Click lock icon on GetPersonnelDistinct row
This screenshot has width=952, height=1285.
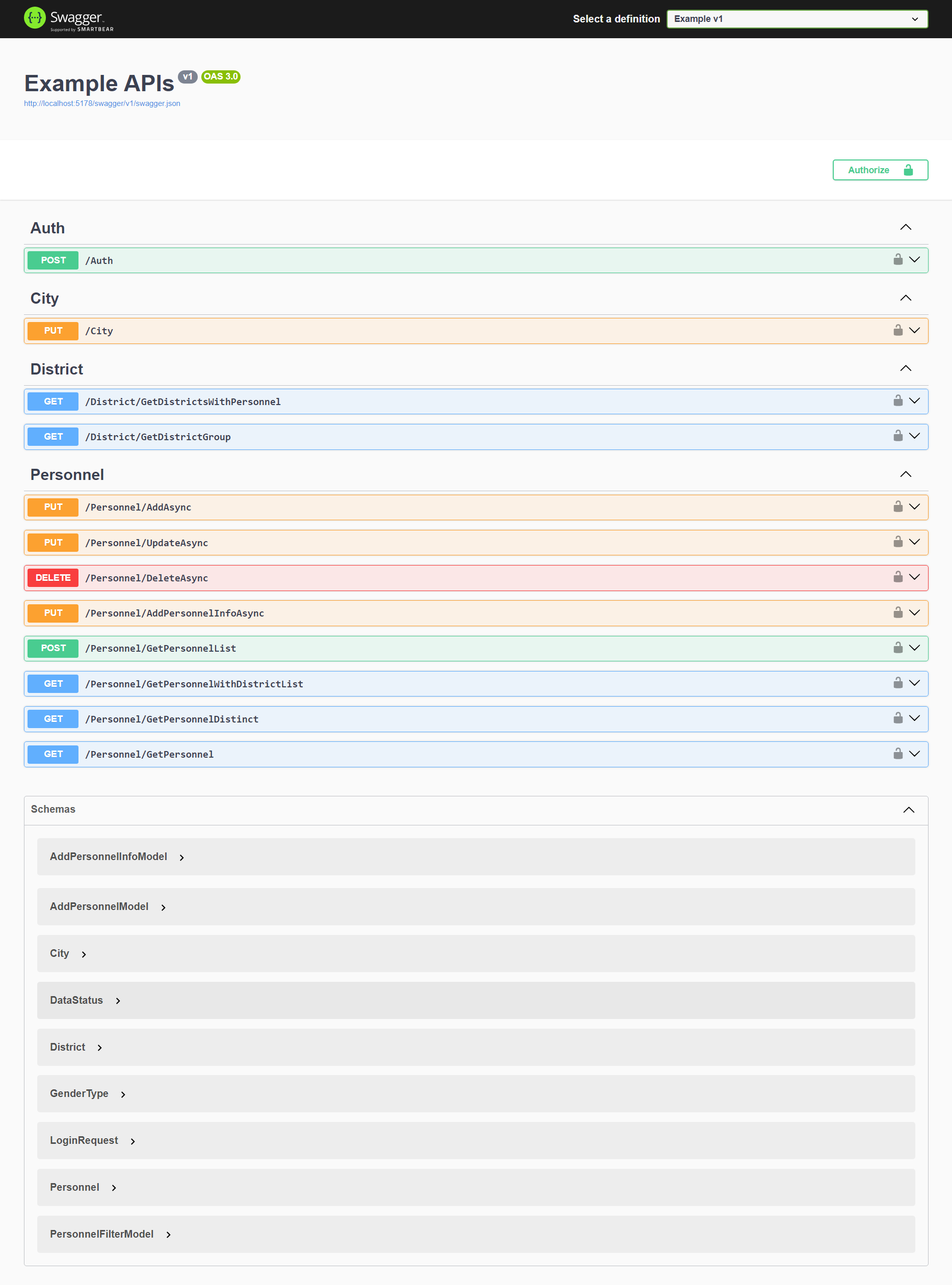pos(898,718)
